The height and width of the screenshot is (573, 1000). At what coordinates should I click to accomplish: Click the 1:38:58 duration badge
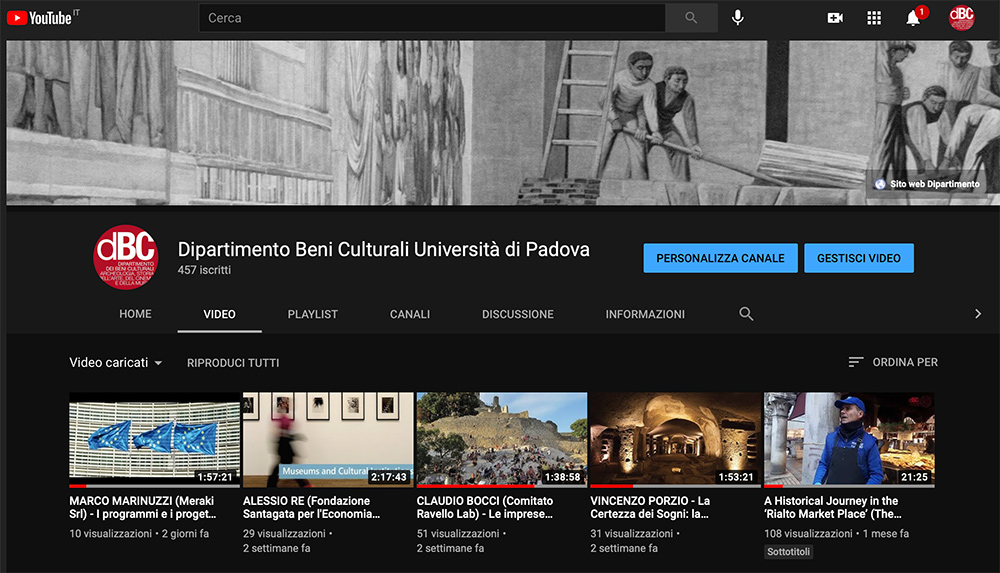coord(562,477)
